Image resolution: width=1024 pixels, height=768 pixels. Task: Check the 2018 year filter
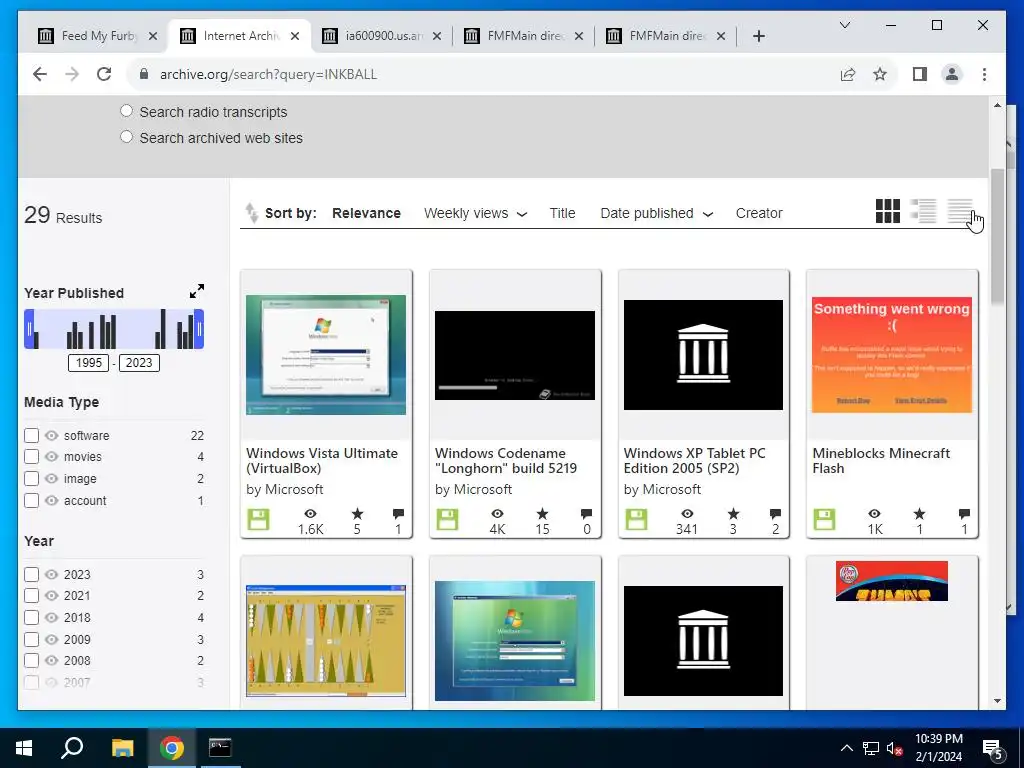[x=31, y=618]
